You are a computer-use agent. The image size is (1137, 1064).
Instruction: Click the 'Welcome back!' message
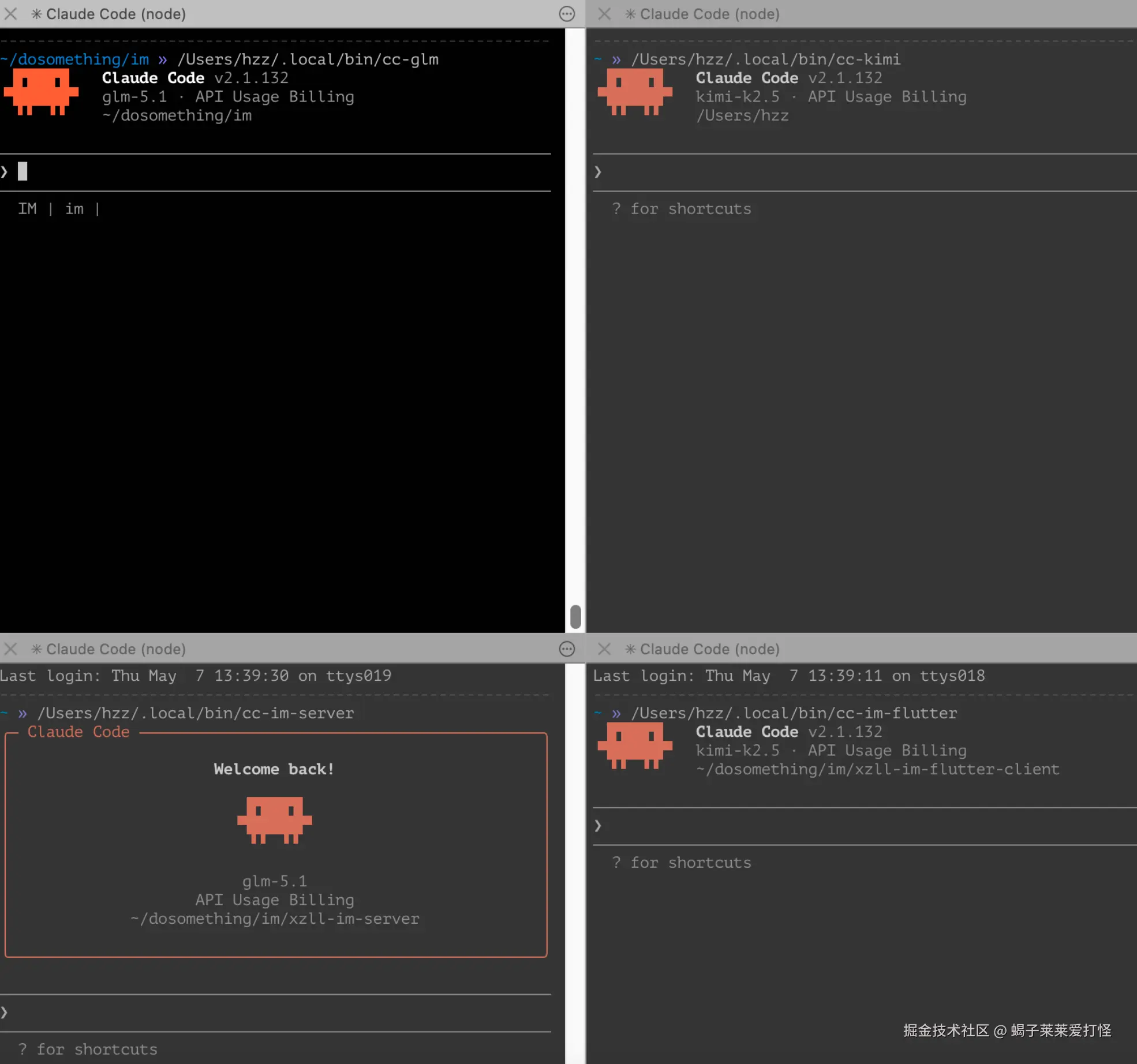click(274, 769)
